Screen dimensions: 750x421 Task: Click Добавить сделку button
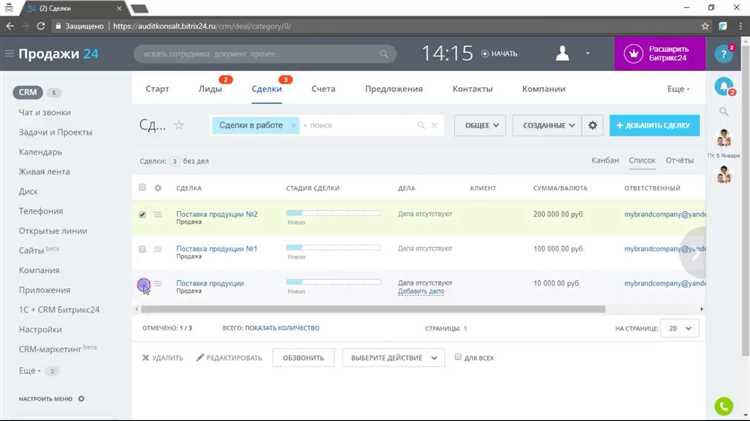(x=654, y=125)
